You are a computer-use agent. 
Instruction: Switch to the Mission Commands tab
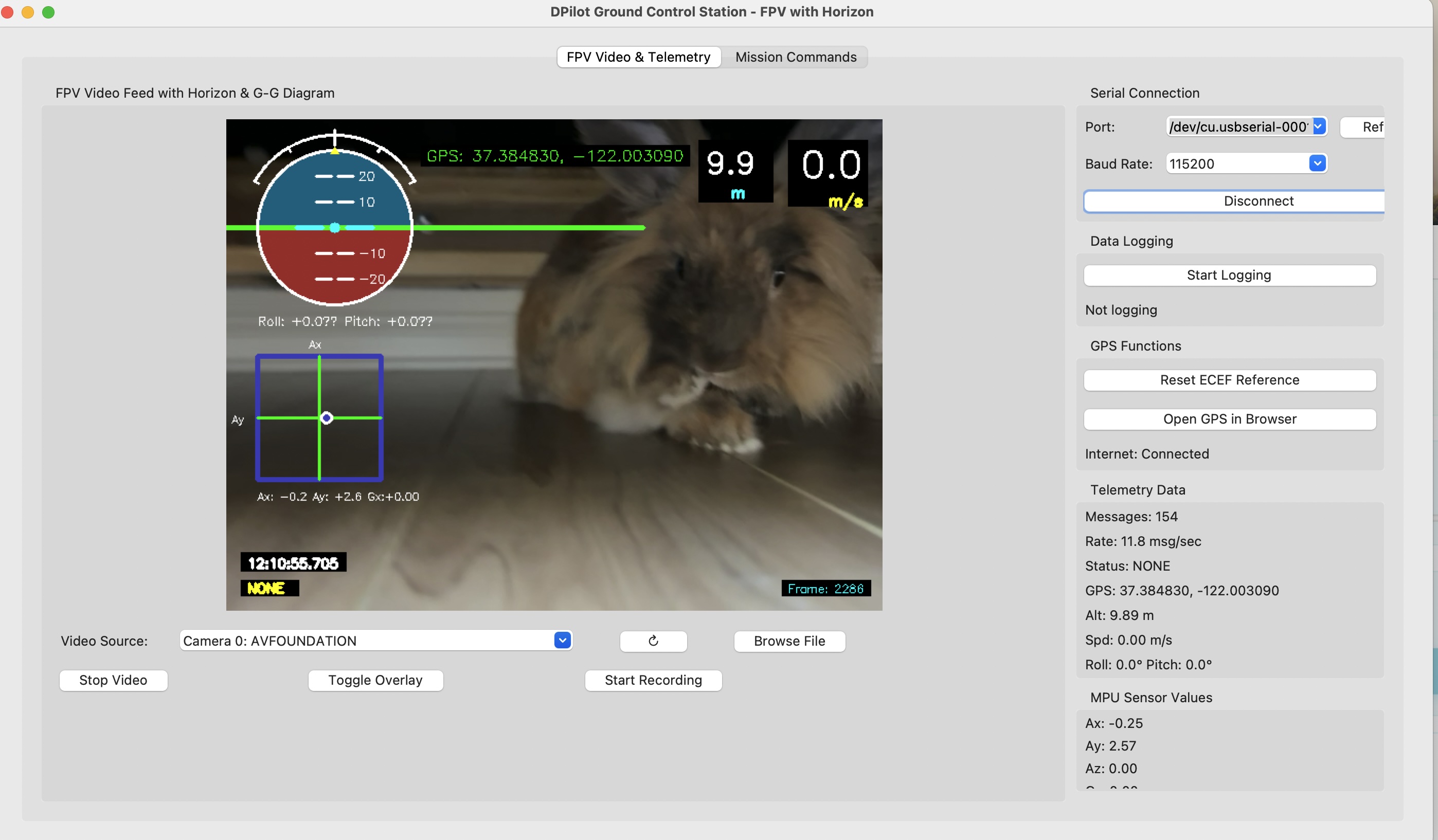[x=796, y=57]
